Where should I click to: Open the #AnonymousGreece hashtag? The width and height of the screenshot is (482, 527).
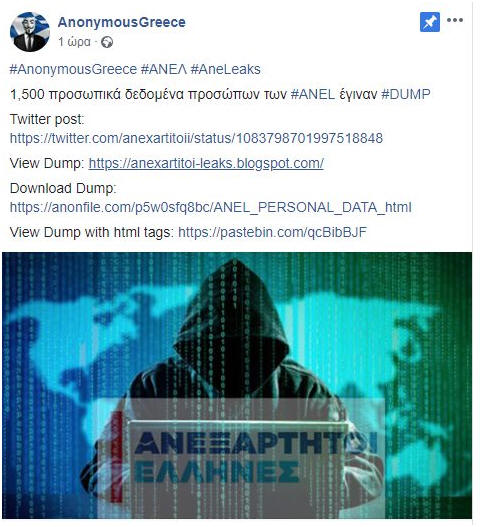click(x=73, y=69)
